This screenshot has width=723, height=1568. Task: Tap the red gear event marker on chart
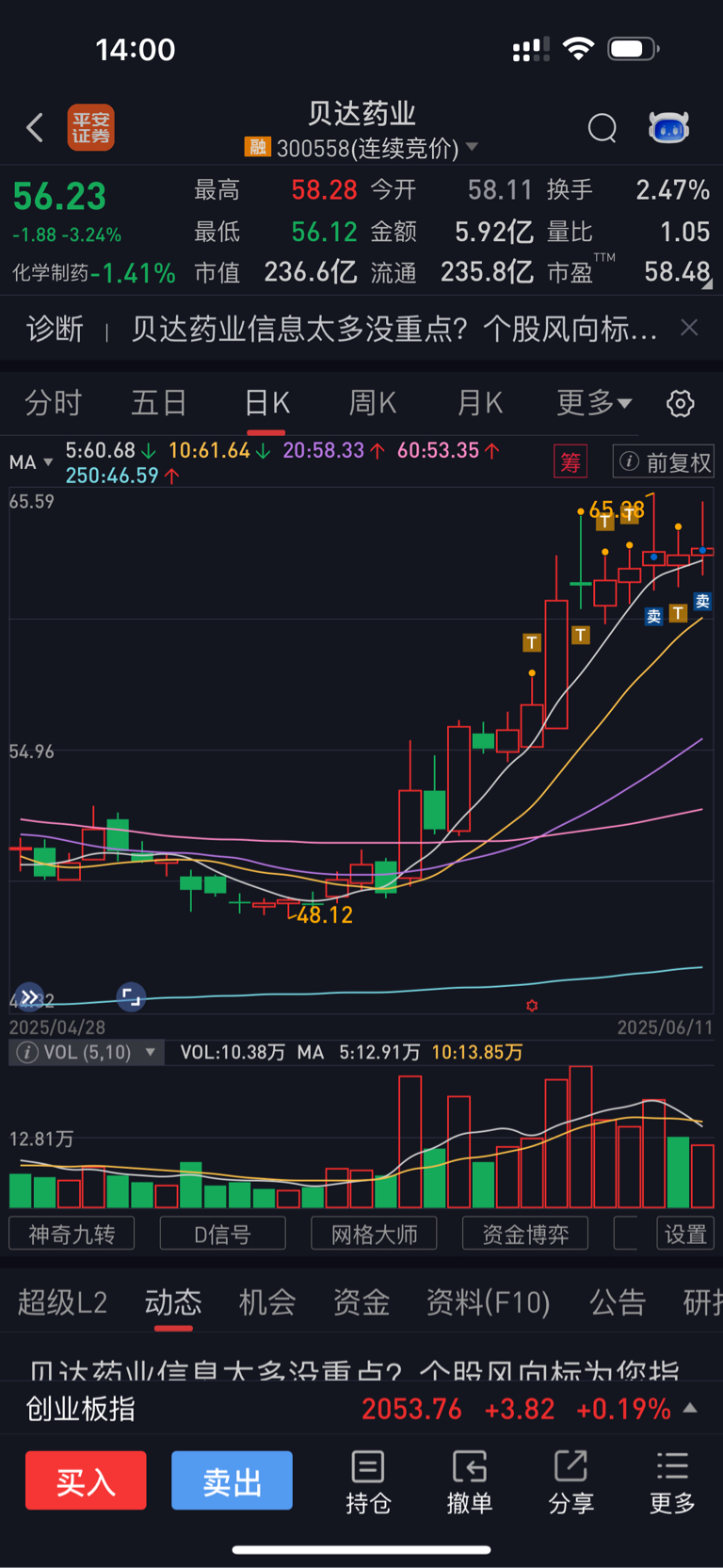coord(532,1006)
